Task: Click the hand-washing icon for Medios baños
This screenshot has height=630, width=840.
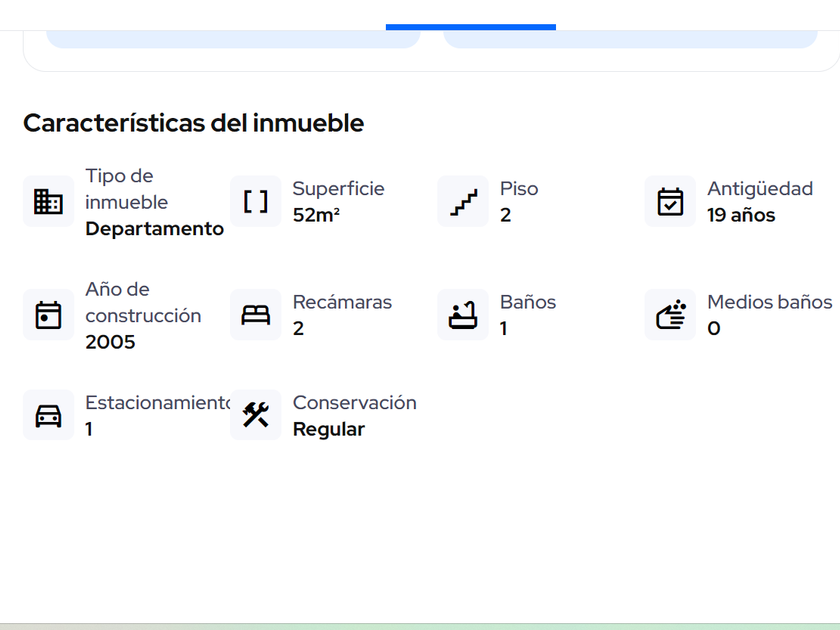Action: click(x=670, y=315)
